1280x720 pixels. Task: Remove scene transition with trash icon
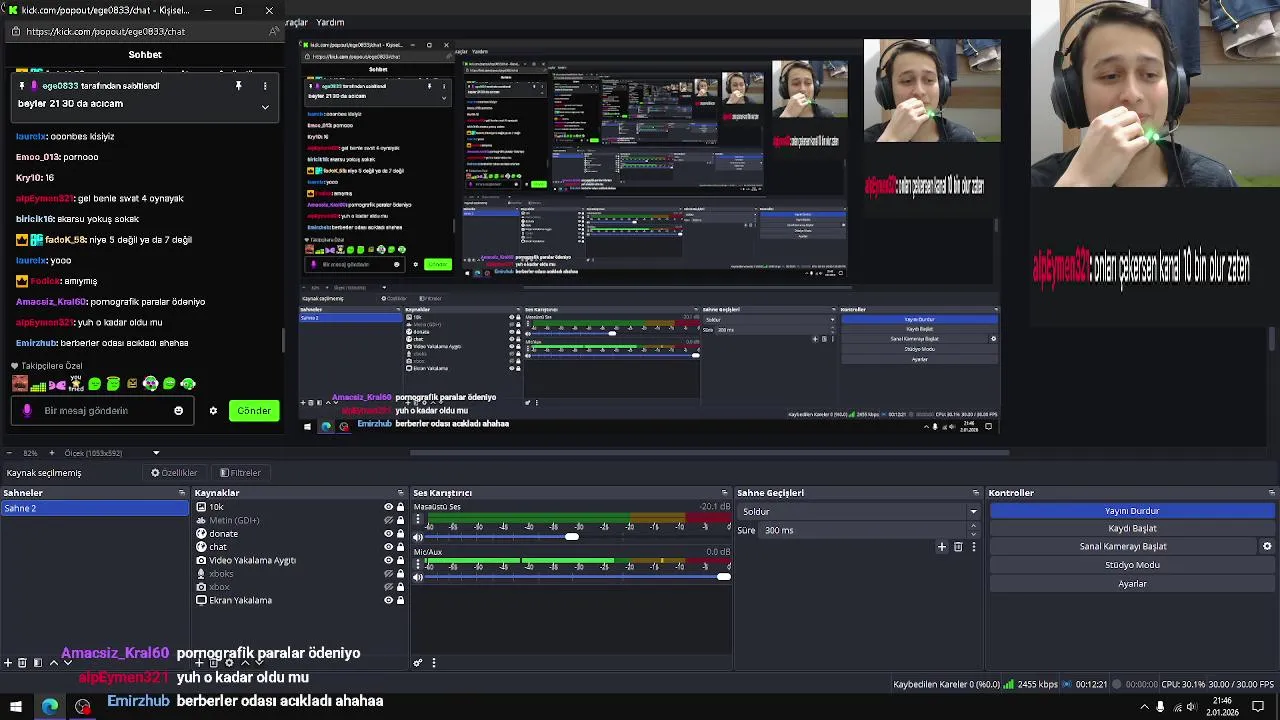click(958, 547)
